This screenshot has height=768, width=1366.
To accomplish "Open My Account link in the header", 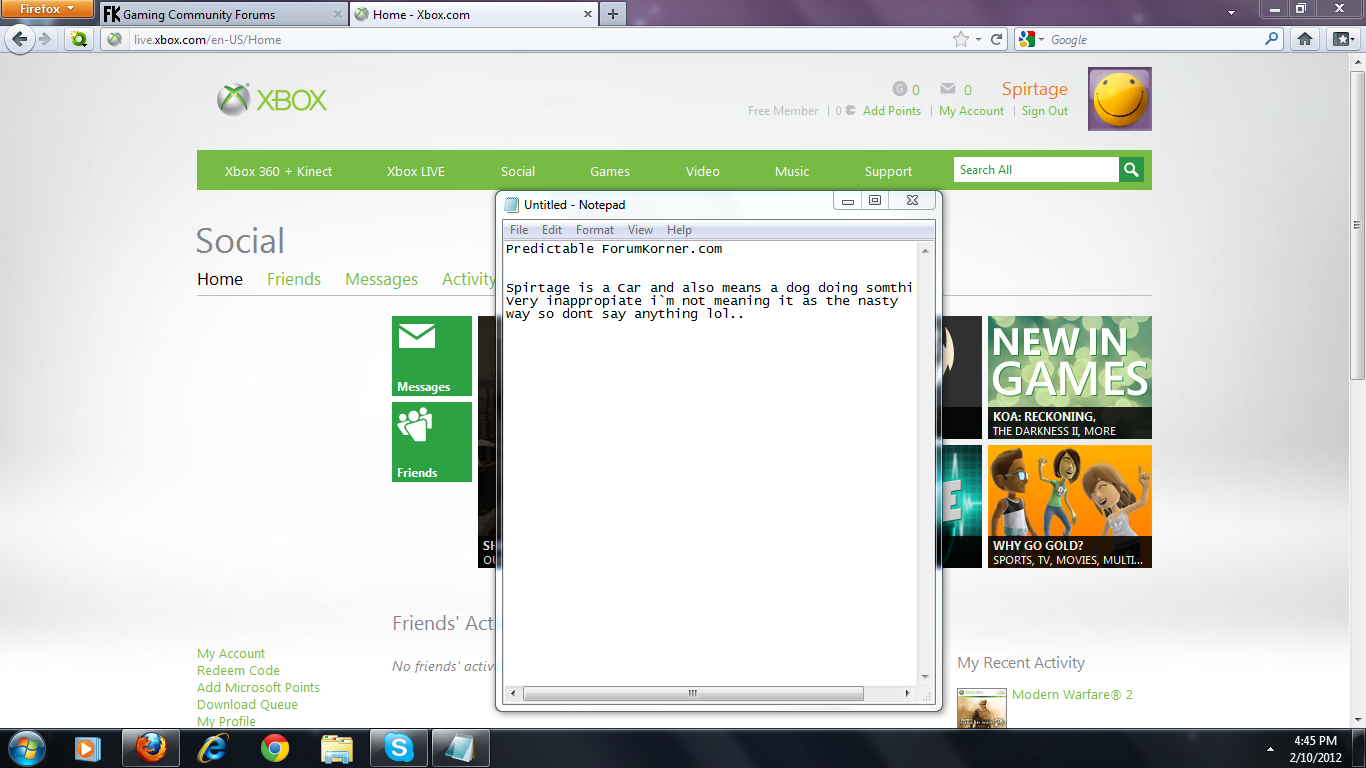I will (x=971, y=111).
